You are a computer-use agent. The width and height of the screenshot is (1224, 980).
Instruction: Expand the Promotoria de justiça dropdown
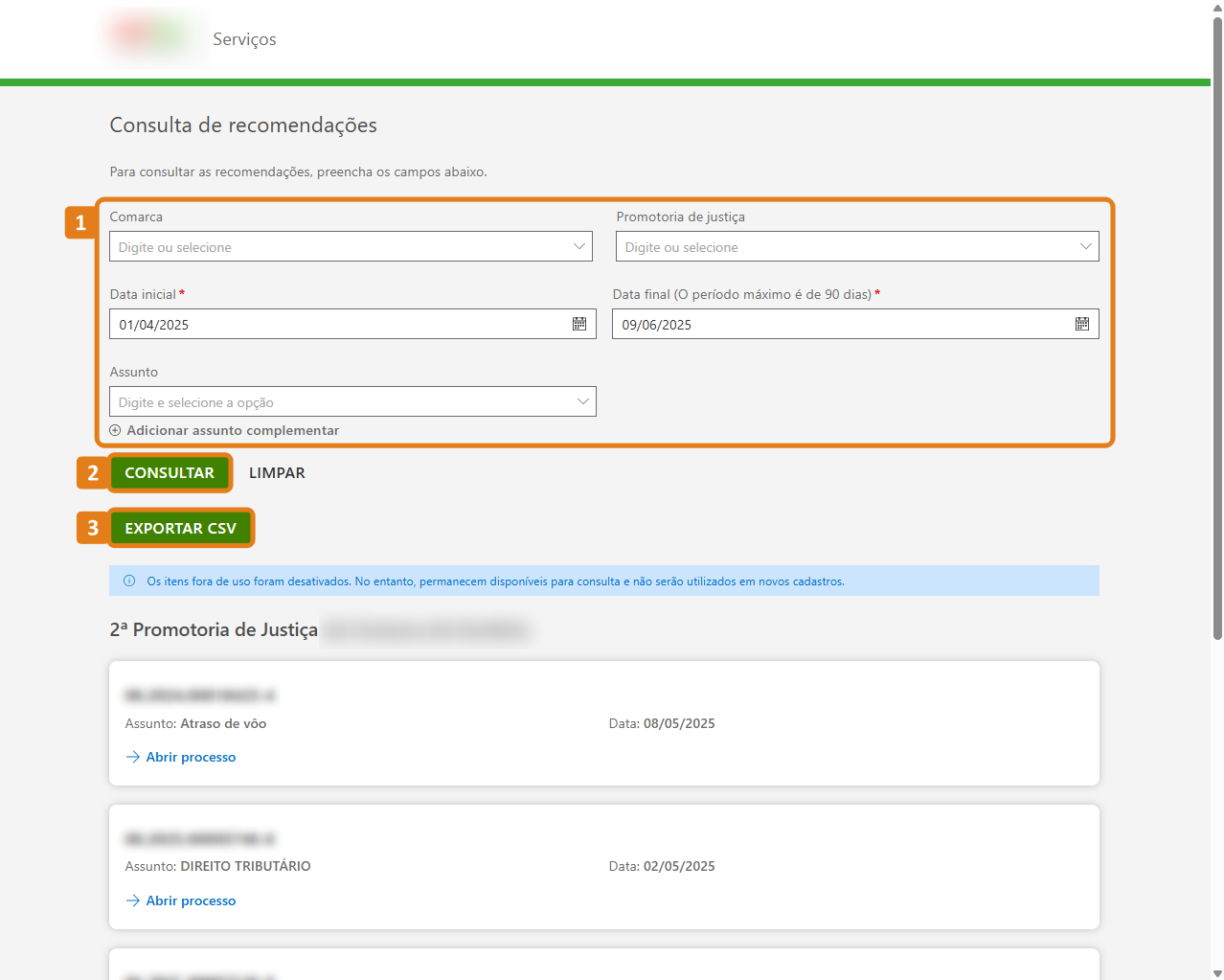[1083, 246]
